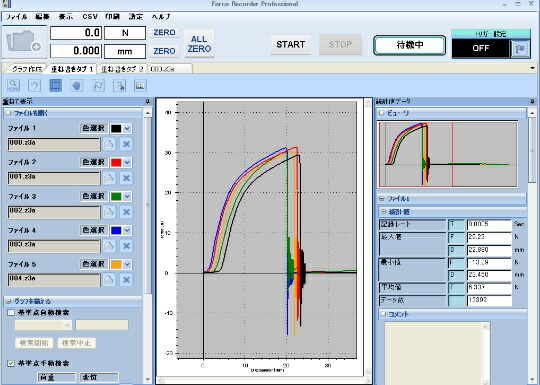This screenshot has height=385, width=540.
Task: Click the START button
Action: click(291, 44)
